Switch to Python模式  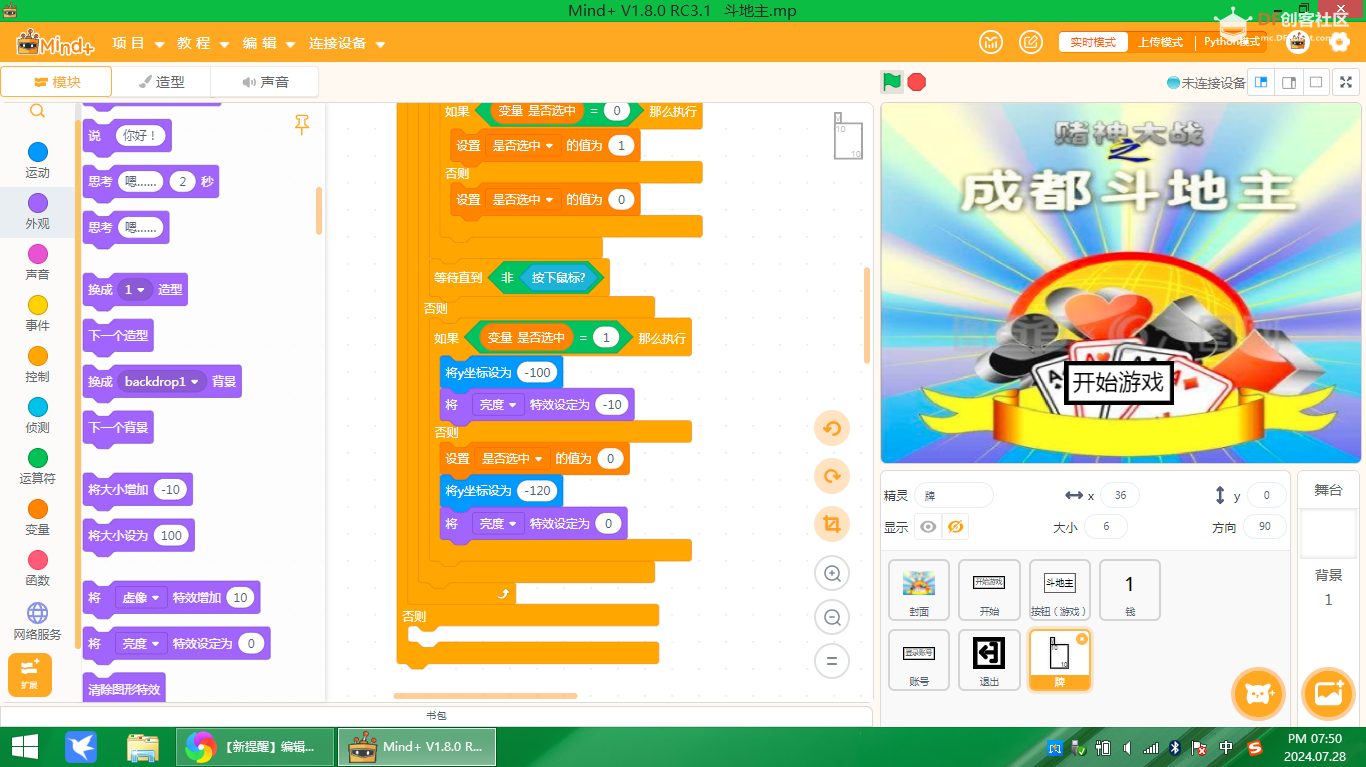coord(1231,42)
